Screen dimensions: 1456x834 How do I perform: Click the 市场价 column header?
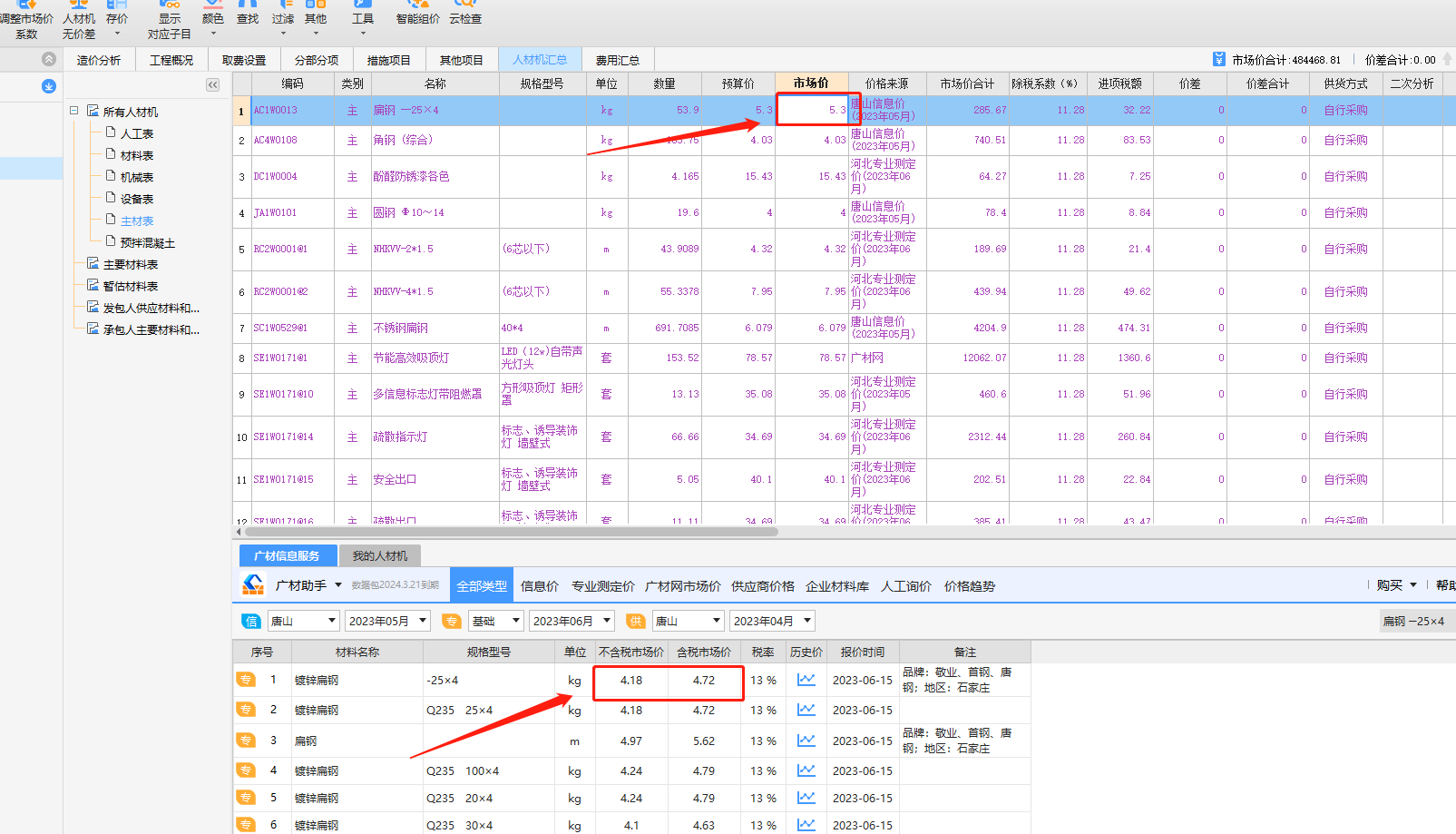[811, 83]
